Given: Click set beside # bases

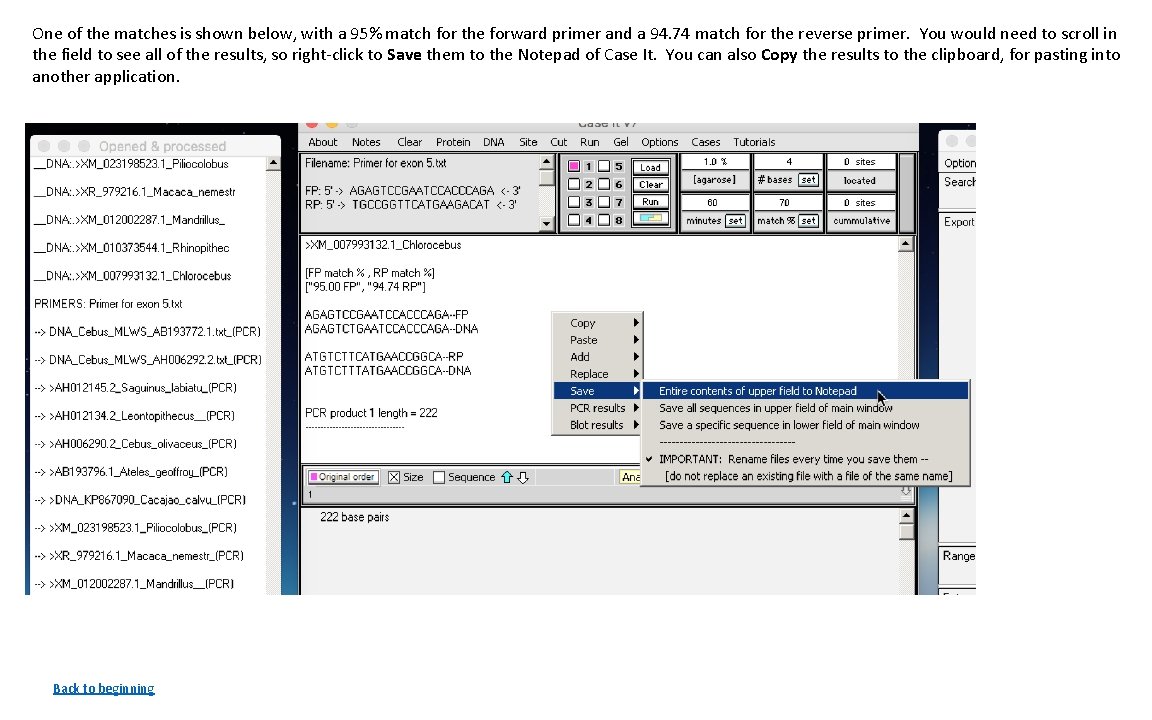Looking at the screenshot, I should [x=808, y=180].
